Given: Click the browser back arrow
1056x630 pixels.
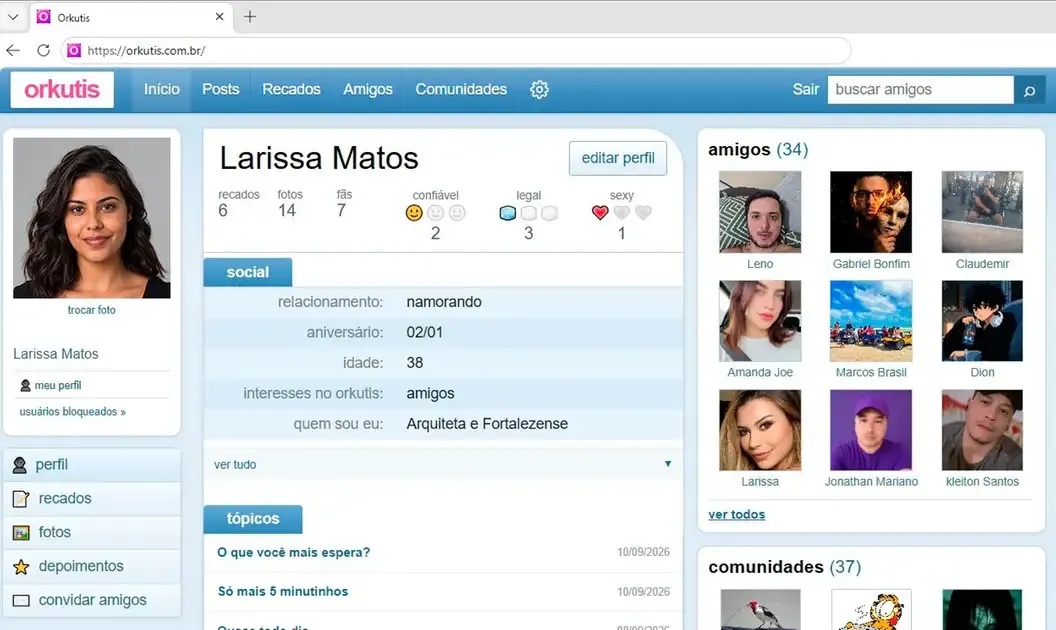Looking at the screenshot, I should (x=13, y=51).
